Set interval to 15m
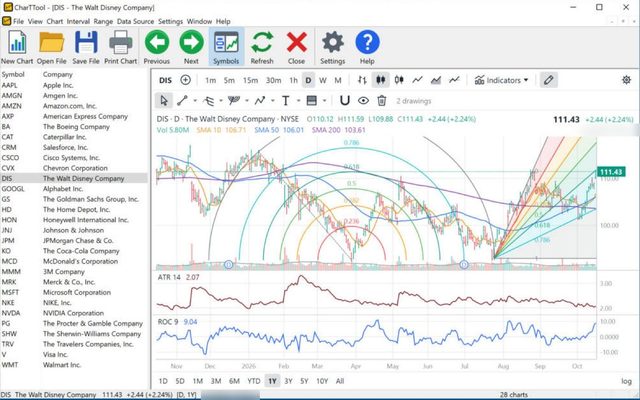Screen dimensions: 640x400 (x=250, y=80)
